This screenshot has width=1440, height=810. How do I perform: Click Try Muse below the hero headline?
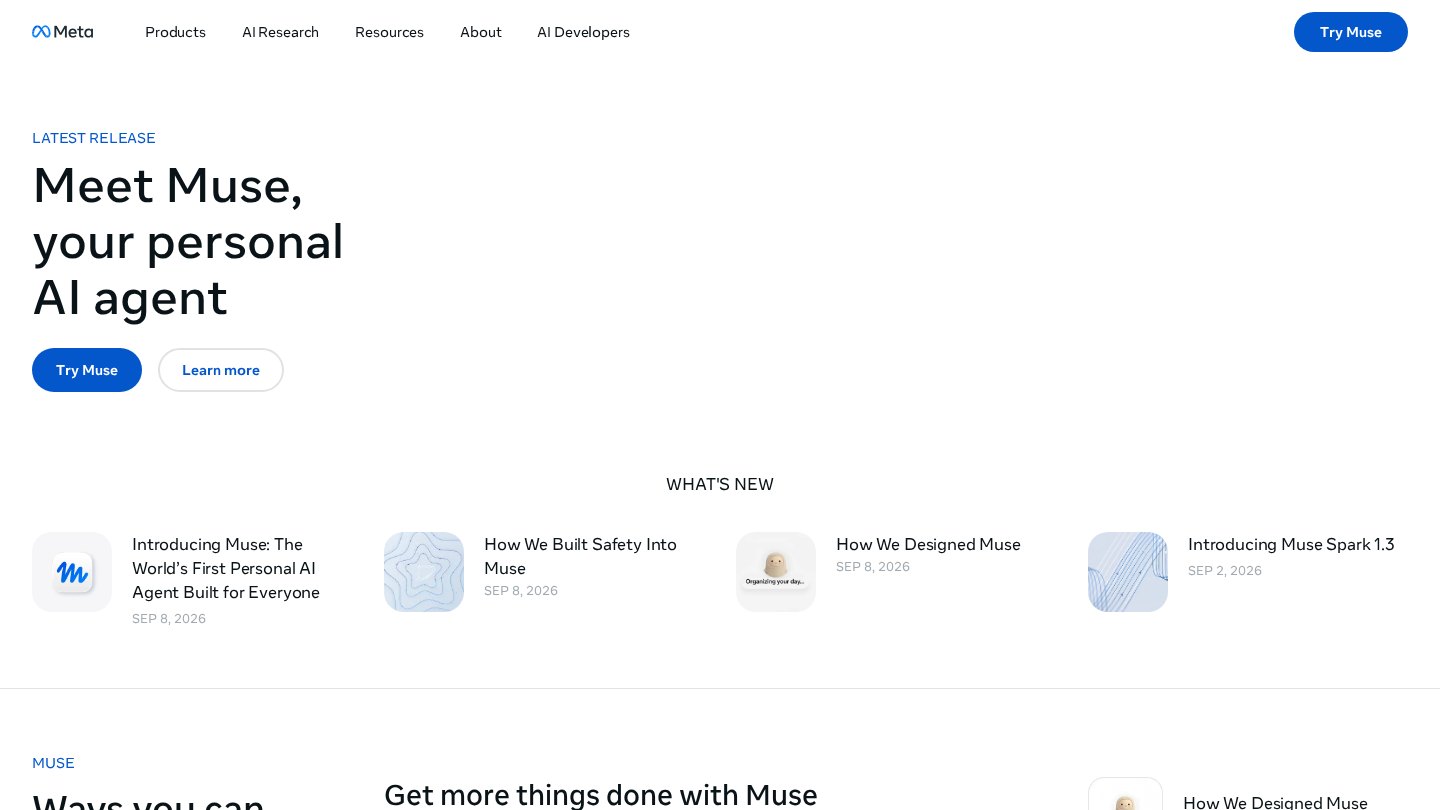[87, 370]
